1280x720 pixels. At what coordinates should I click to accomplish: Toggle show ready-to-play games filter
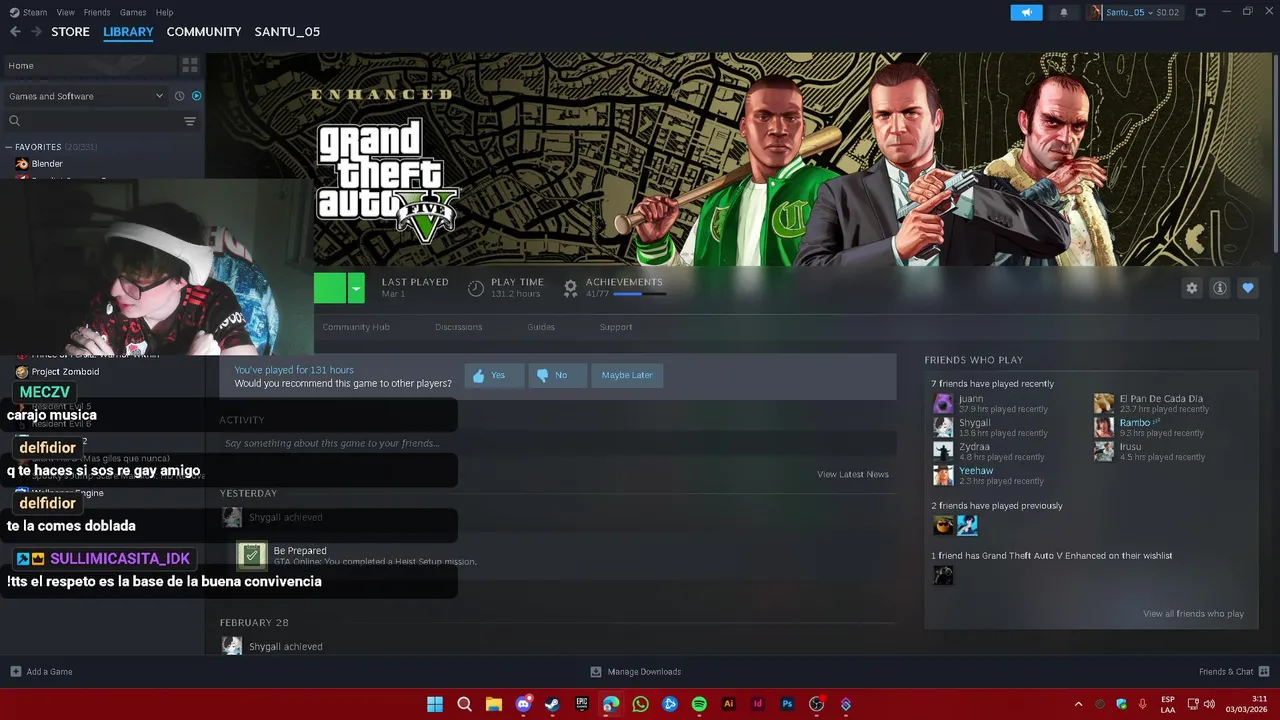[x=196, y=96]
